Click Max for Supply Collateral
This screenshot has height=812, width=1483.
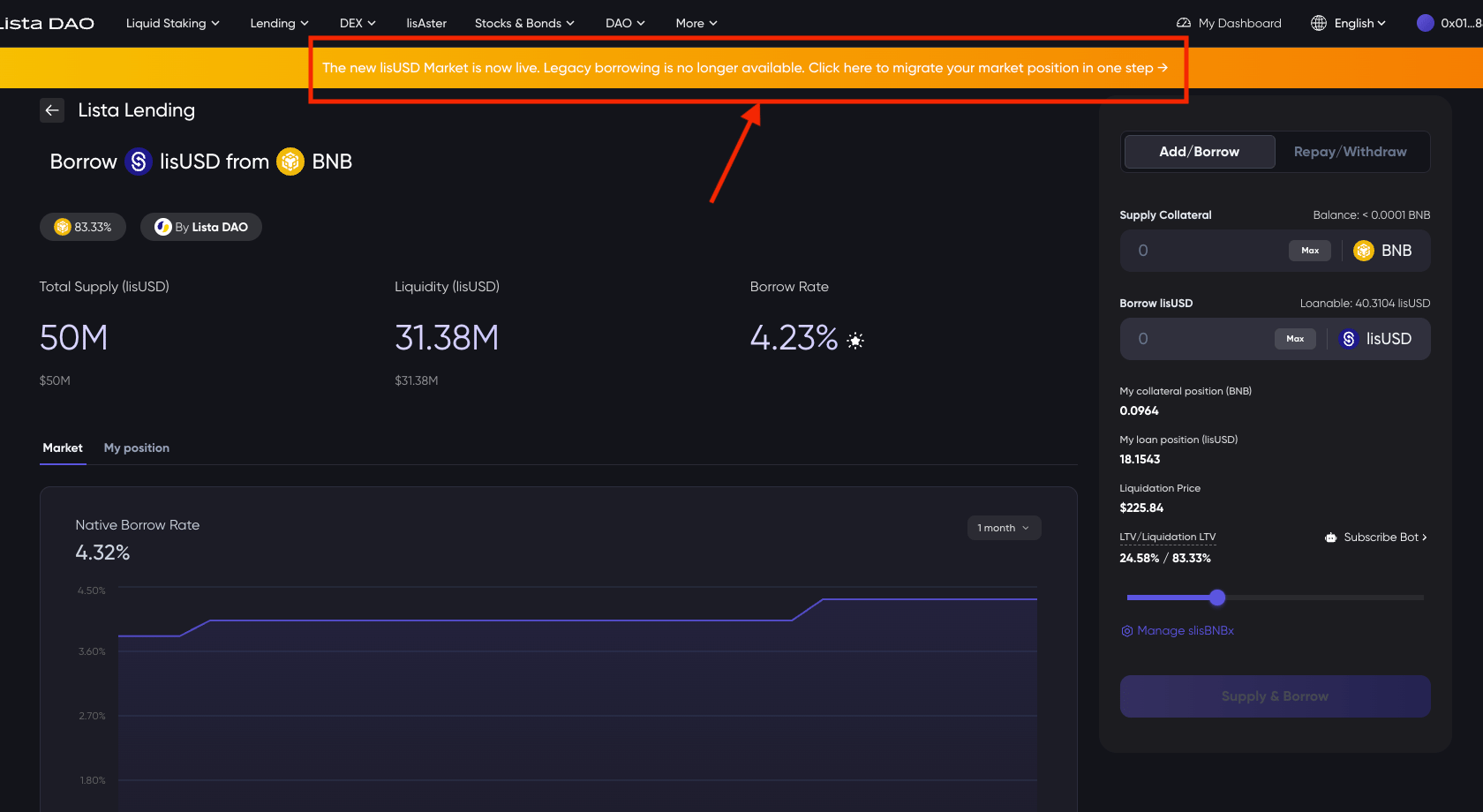click(1310, 251)
